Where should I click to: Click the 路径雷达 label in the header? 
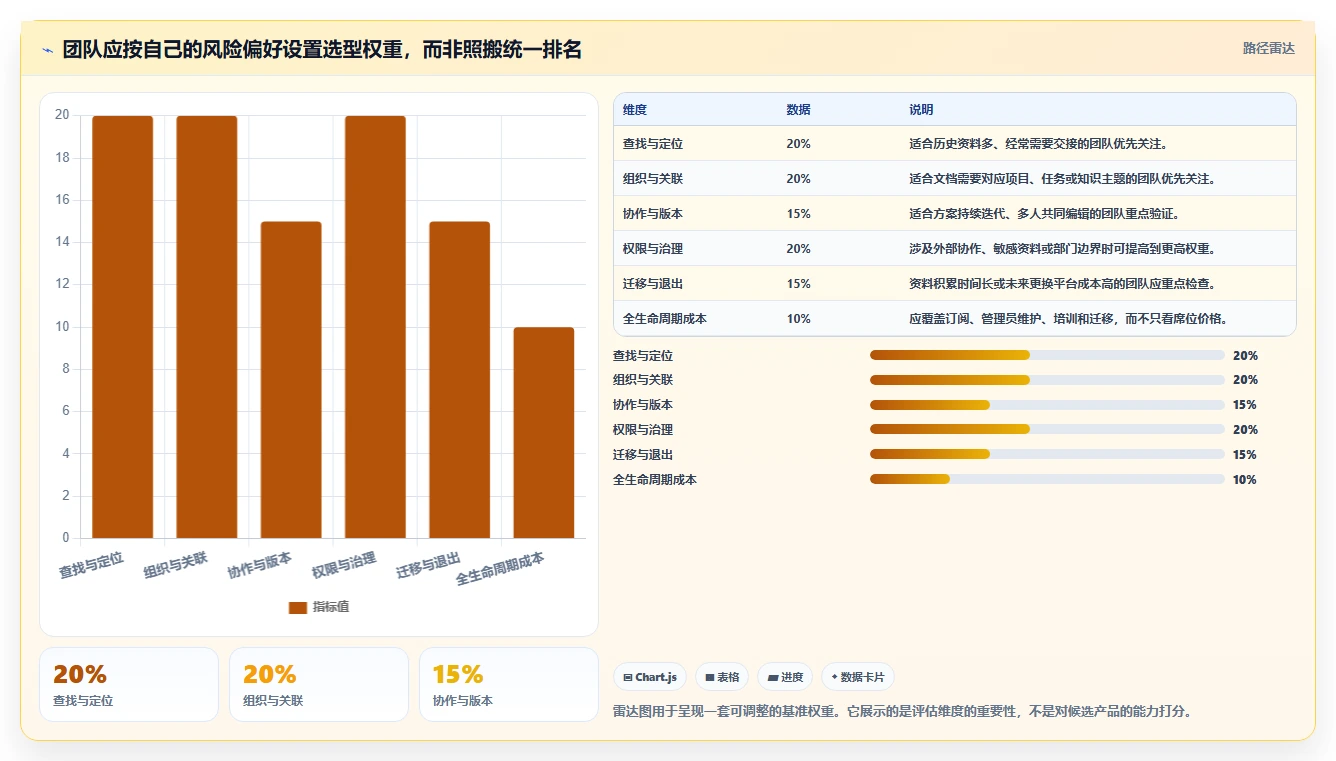point(1268,48)
